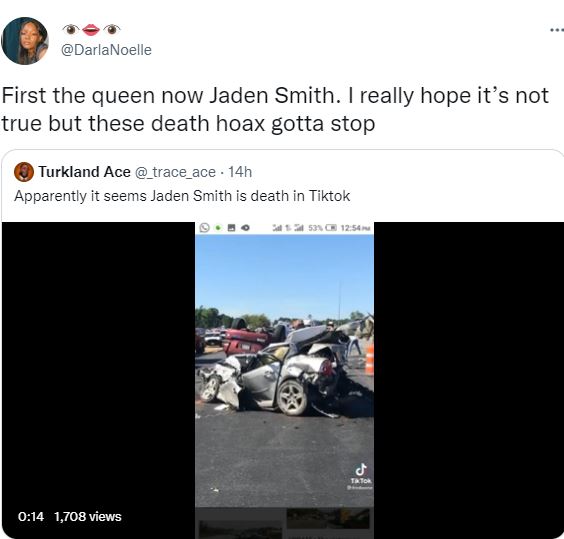Click the battery 53% indicator in video
This screenshot has width=564, height=539.
pos(323,228)
